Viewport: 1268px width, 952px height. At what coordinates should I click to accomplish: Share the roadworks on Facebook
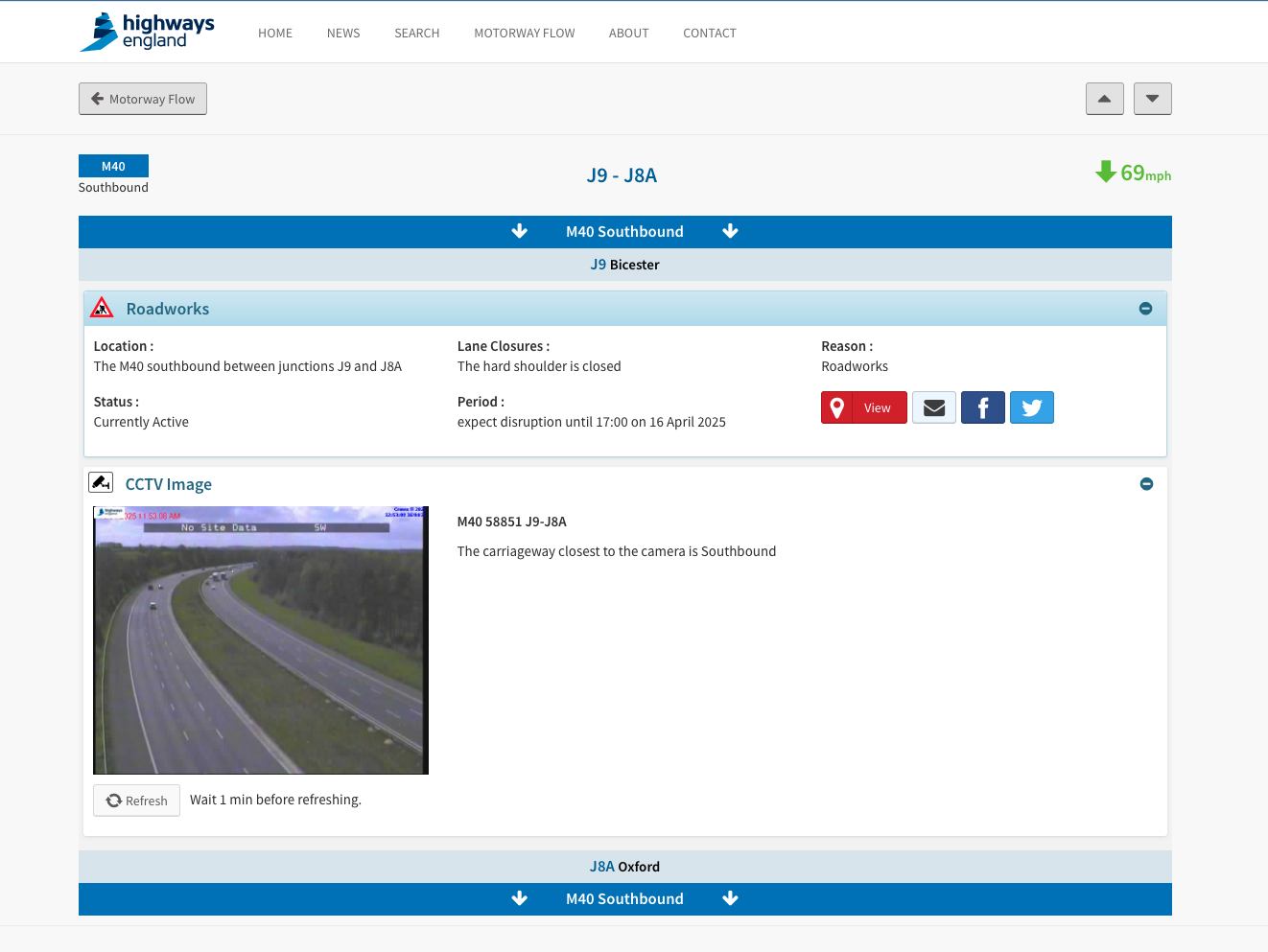[x=983, y=407]
